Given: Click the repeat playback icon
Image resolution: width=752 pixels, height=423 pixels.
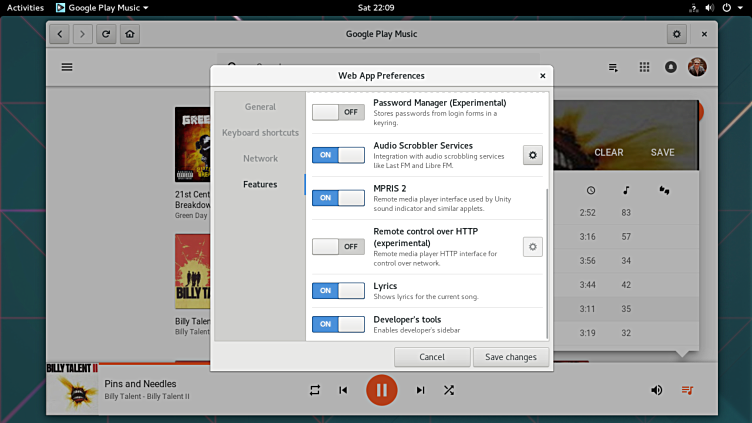Looking at the screenshot, I should click(315, 390).
